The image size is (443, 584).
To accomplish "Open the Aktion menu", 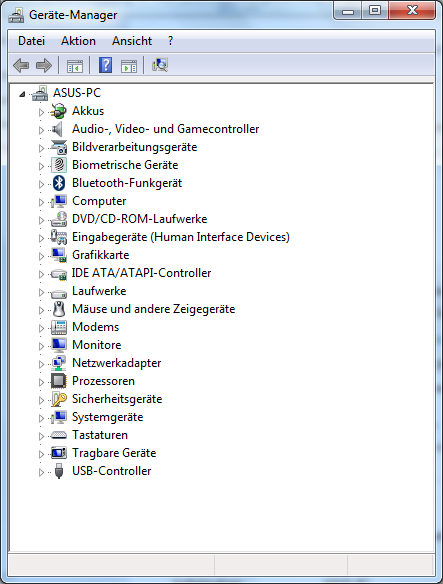I will (78, 41).
